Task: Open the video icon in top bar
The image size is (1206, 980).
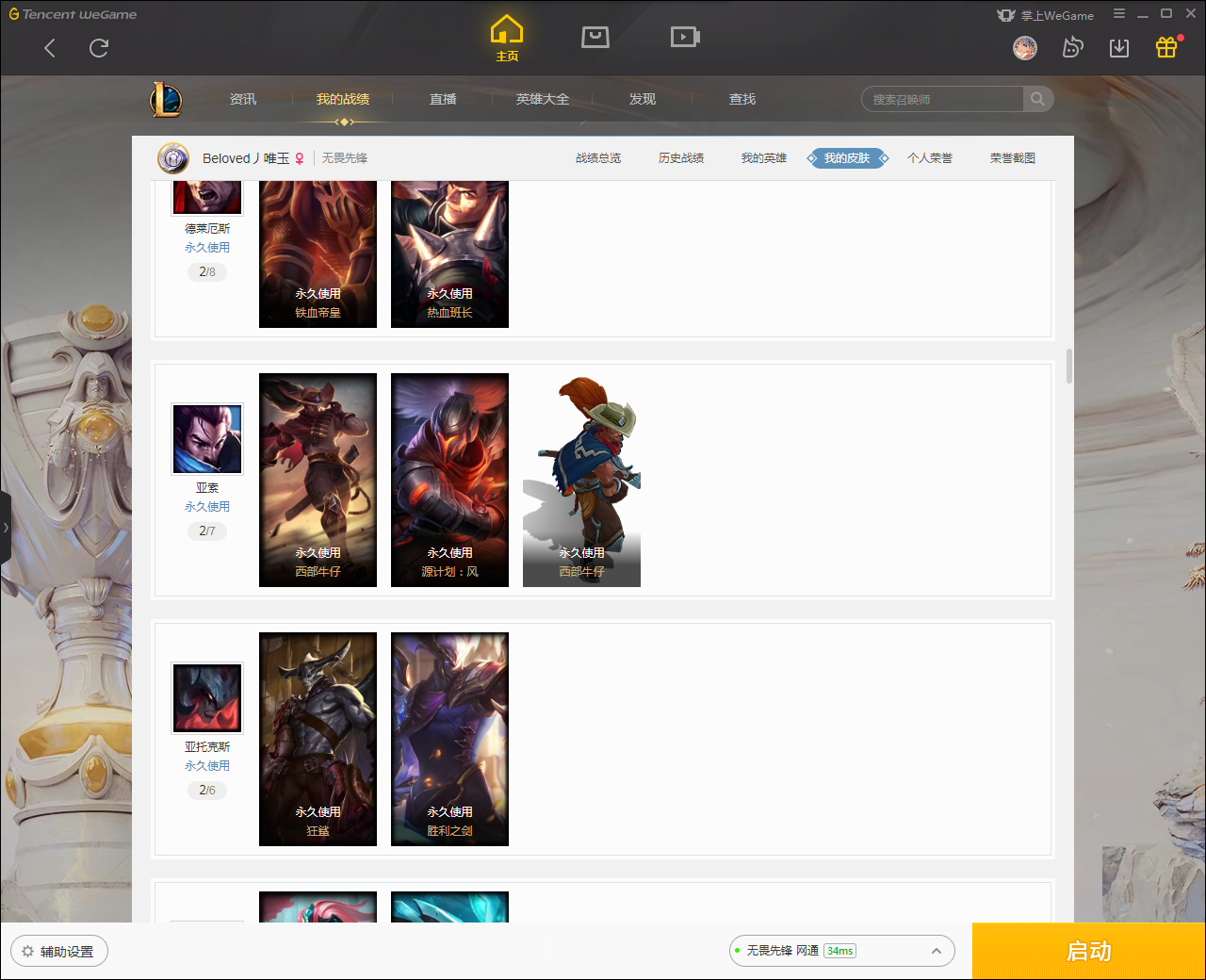Action: pyautogui.click(x=685, y=37)
